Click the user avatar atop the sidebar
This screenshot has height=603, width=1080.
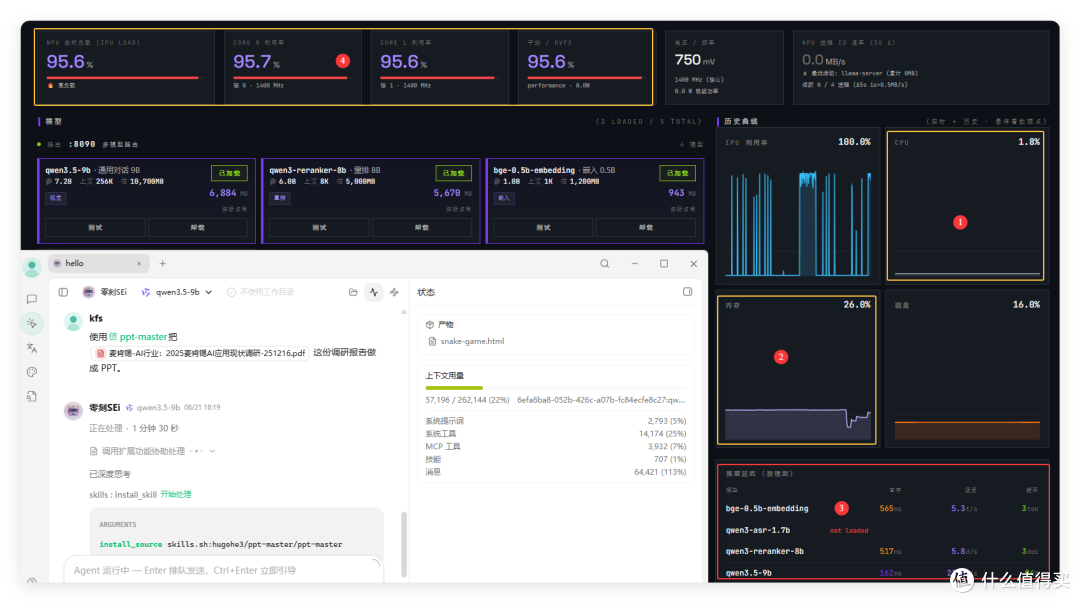tap(32, 267)
